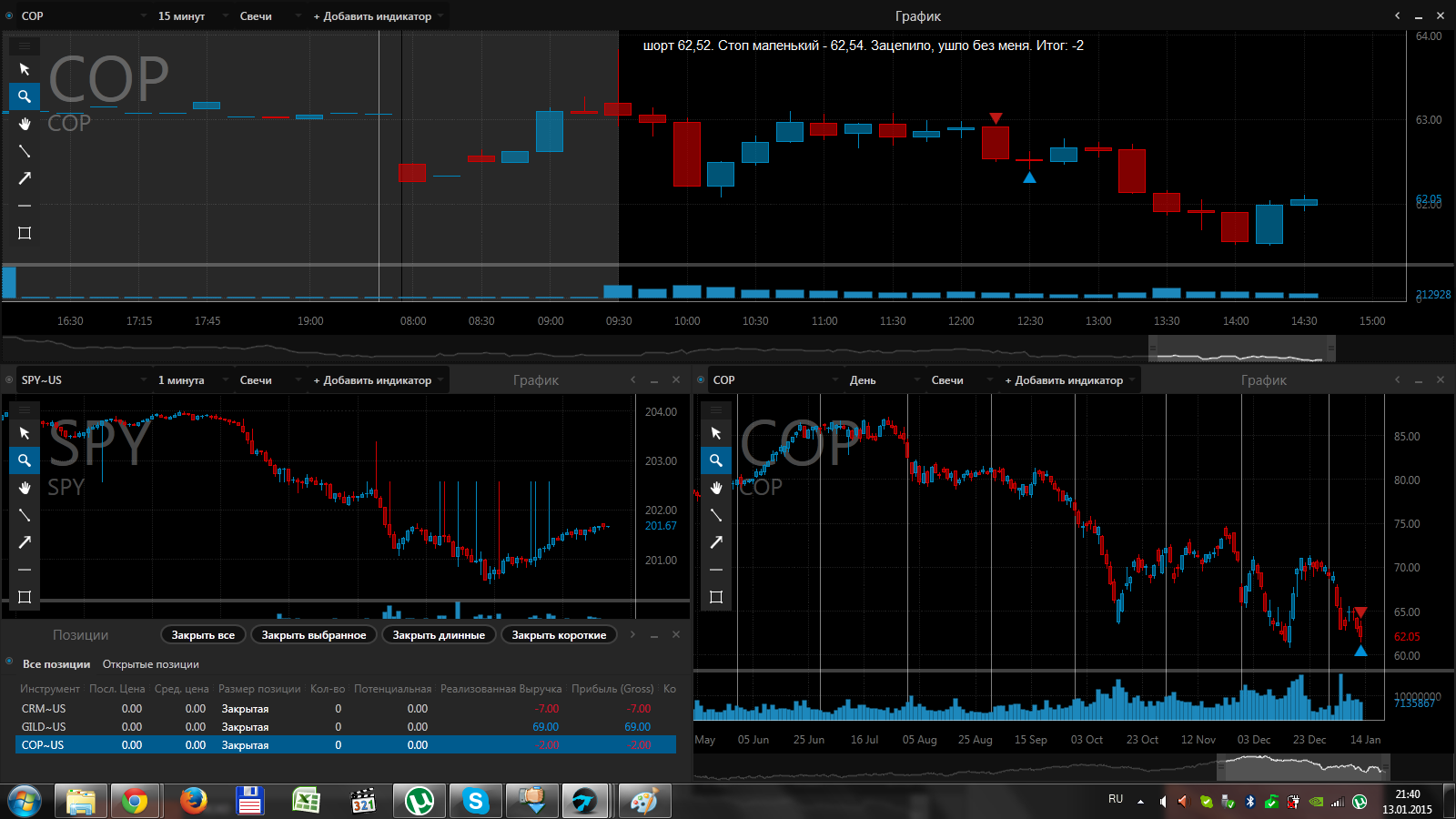Click the Закрыть длинные button
1456x819 pixels.
[439, 634]
